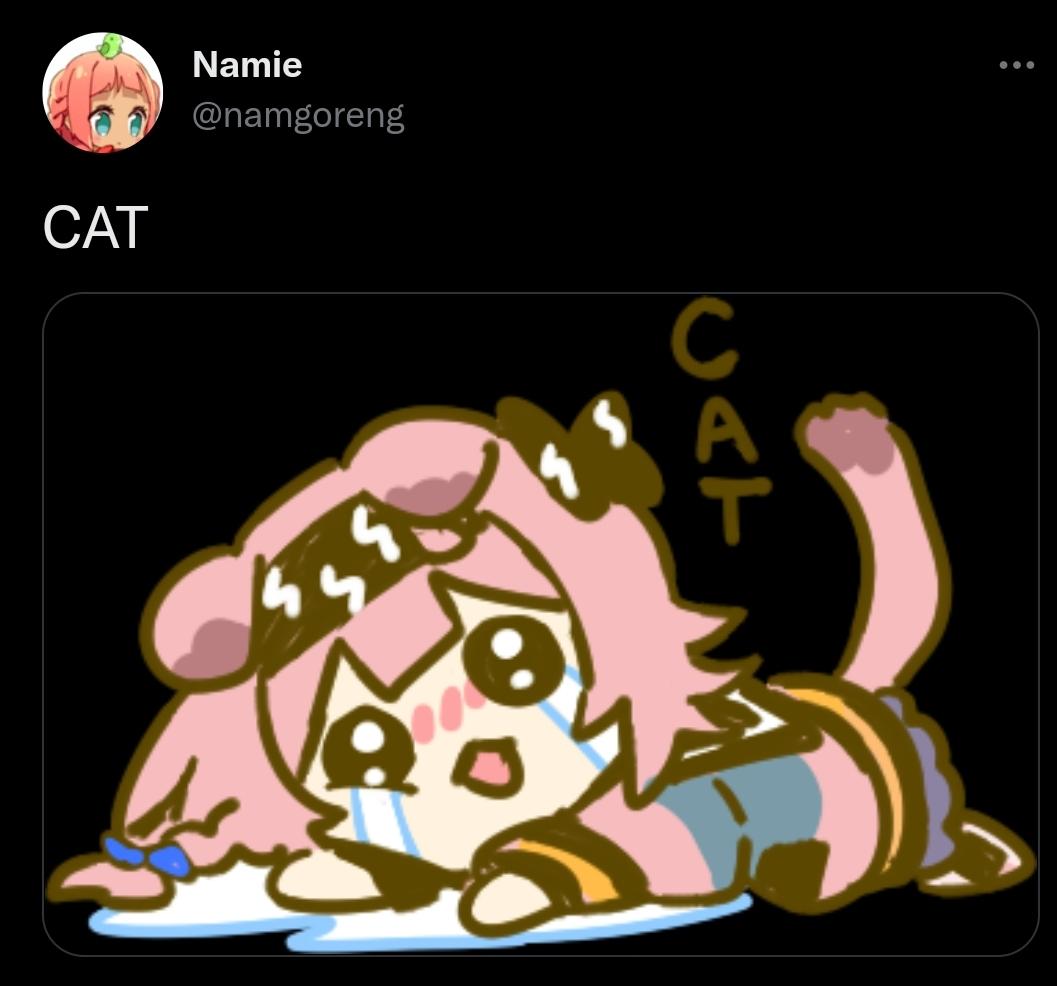Click the character's lower teary eye
This screenshot has height=986, width=1057.
(x=365, y=748)
